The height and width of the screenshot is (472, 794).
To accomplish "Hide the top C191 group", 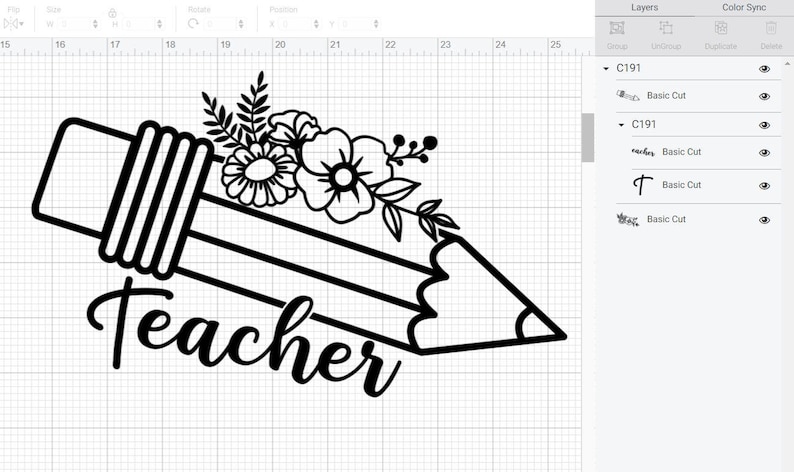I will (x=764, y=69).
